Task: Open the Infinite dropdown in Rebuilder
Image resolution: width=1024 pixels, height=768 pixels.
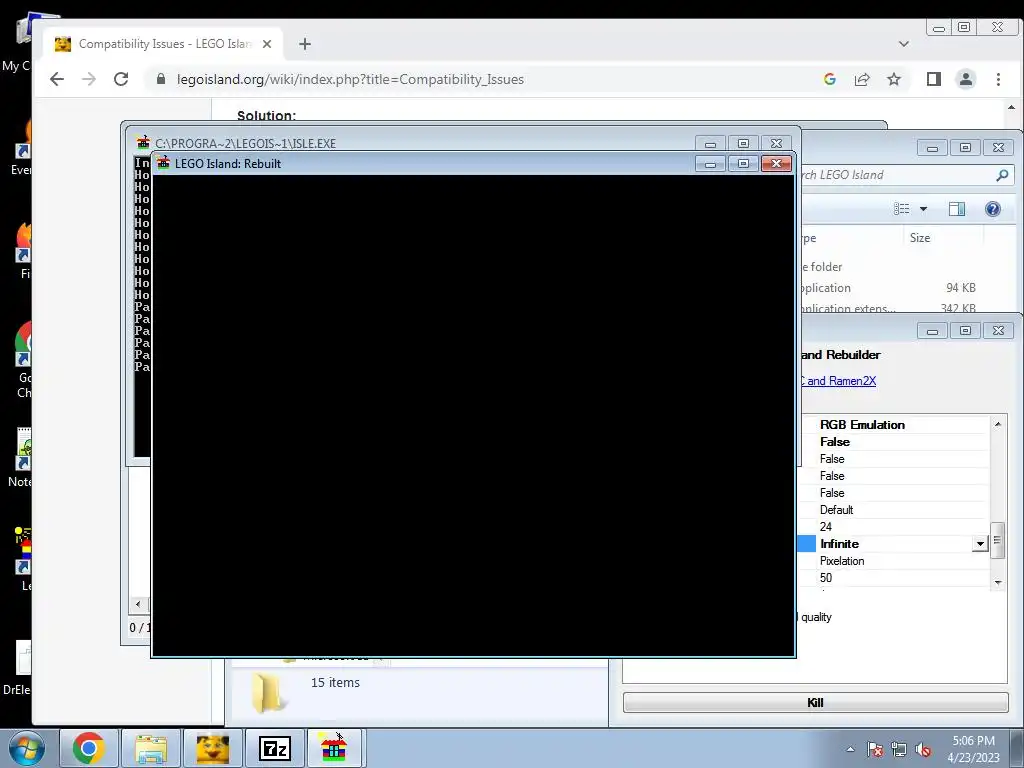Action: point(980,544)
